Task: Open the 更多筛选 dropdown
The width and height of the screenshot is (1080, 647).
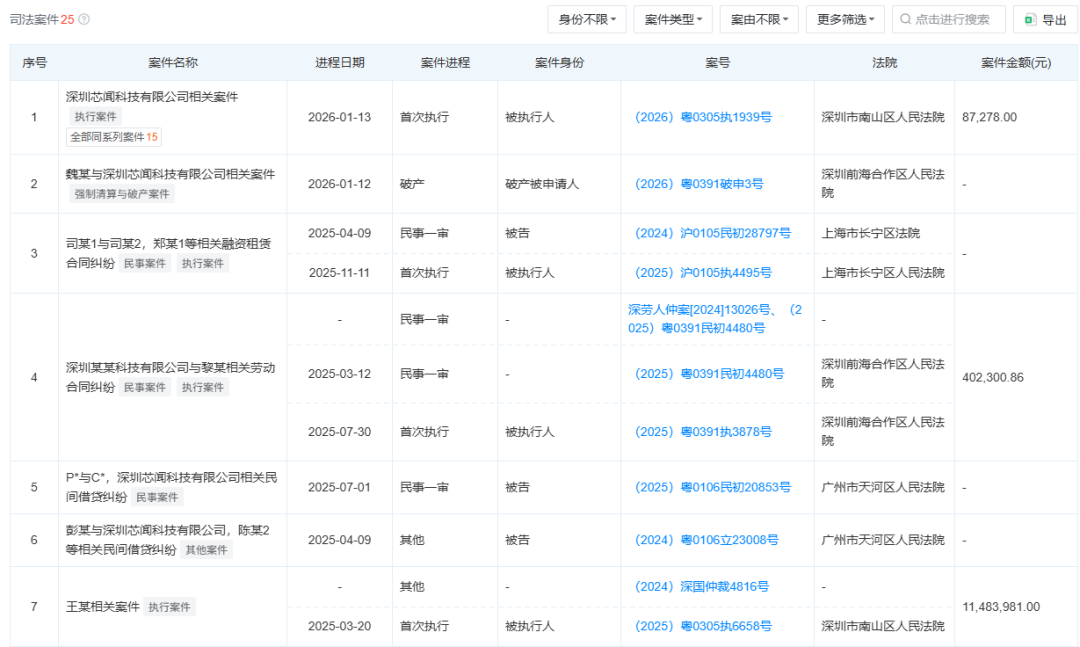Action: point(844,19)
